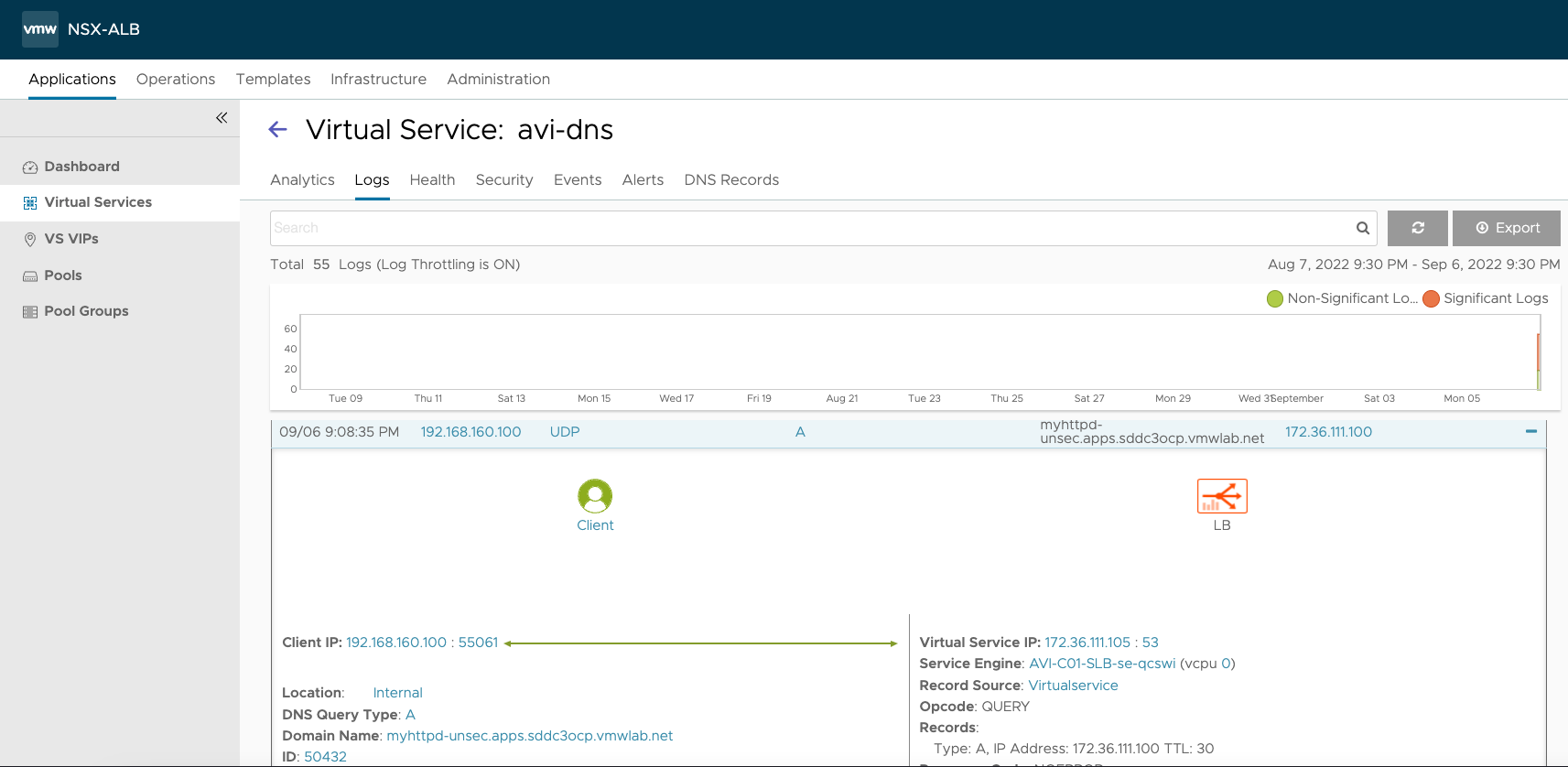
Task: Click the ID 50432 link
Action: pos(326,757)
